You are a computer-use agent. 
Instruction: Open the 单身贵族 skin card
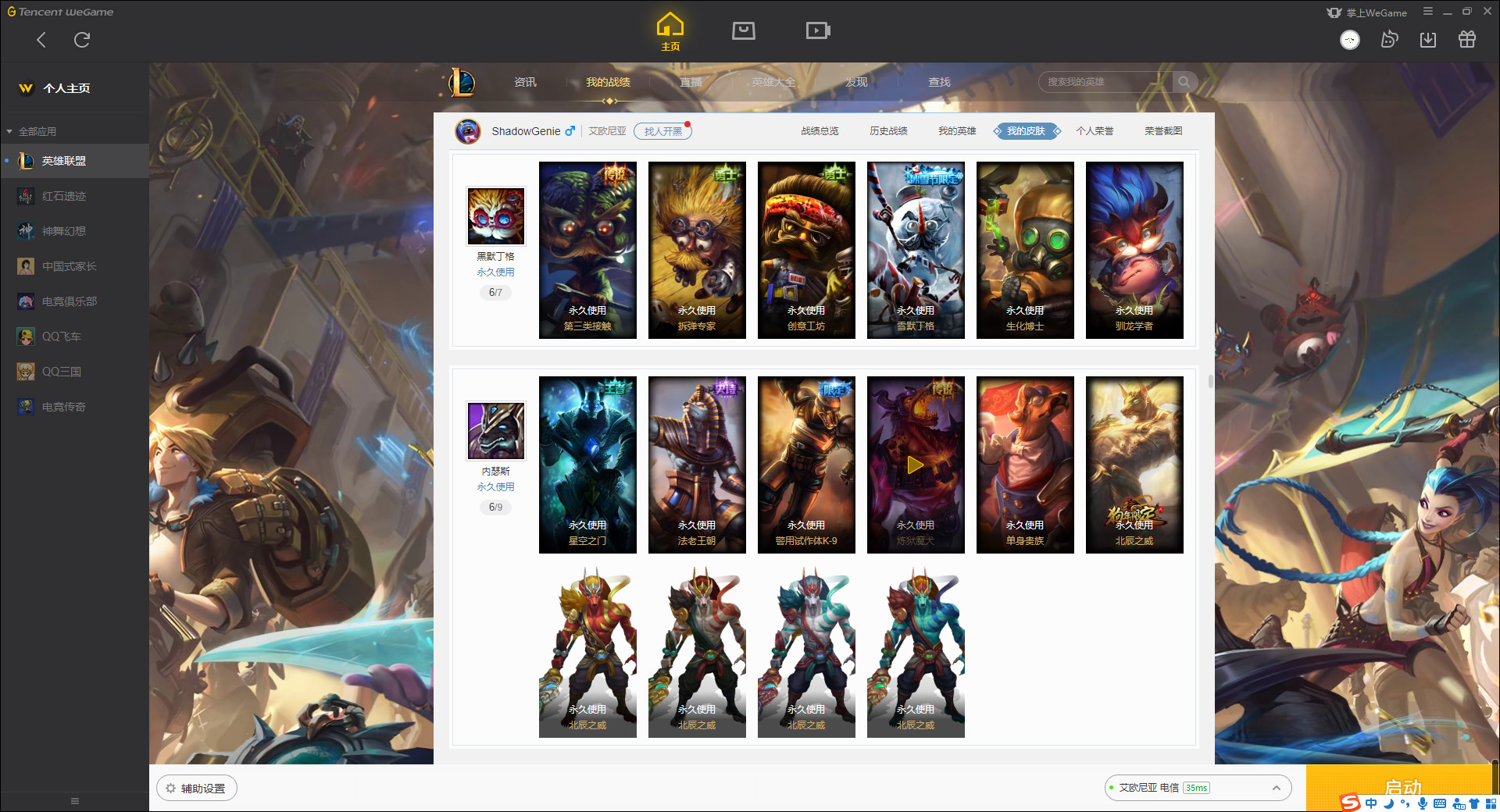pyautogui.click(x=1025, y=465)
